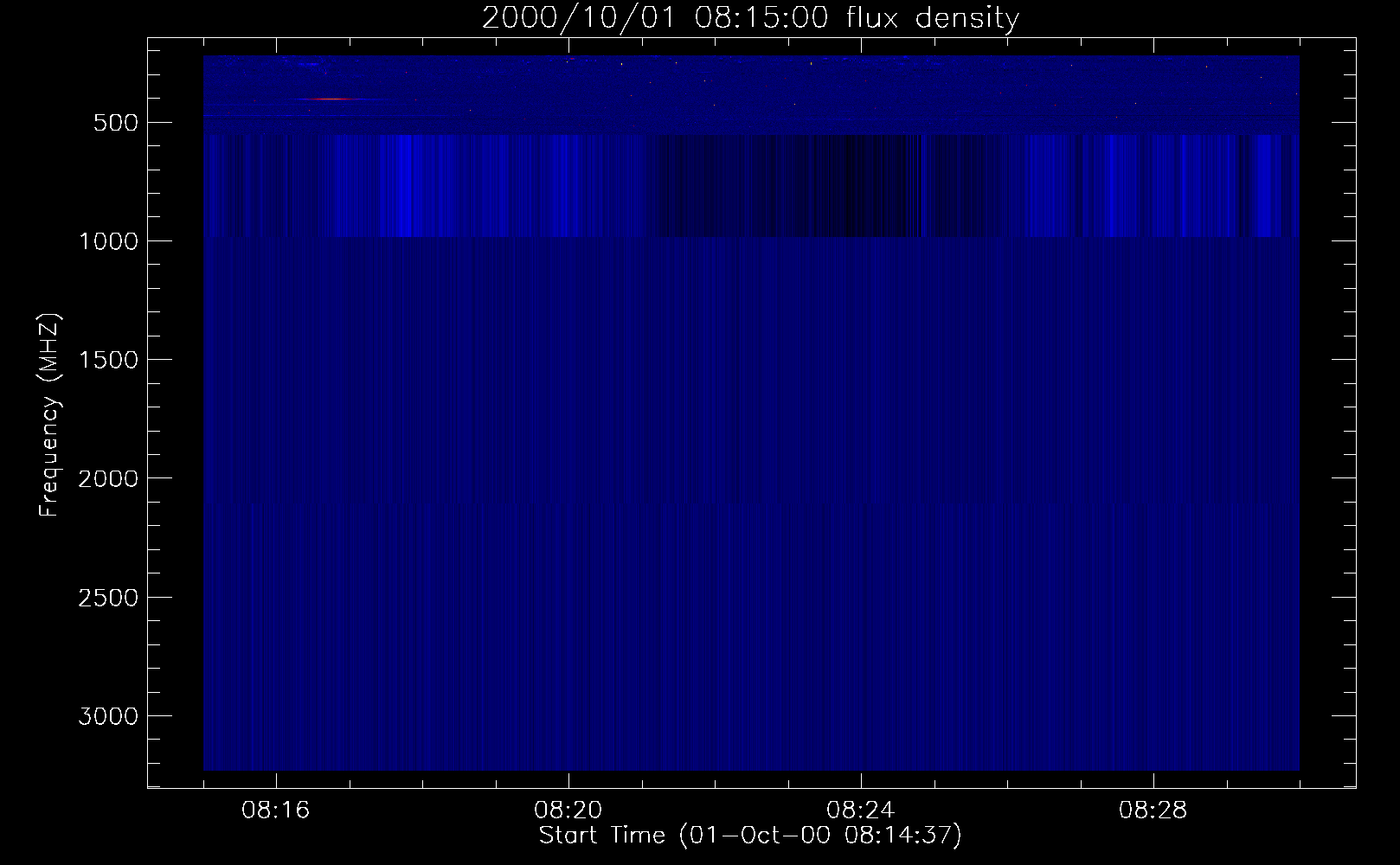Click the 08:20 time axis label
Screen dimensions: 1400x865
[568, 811]
